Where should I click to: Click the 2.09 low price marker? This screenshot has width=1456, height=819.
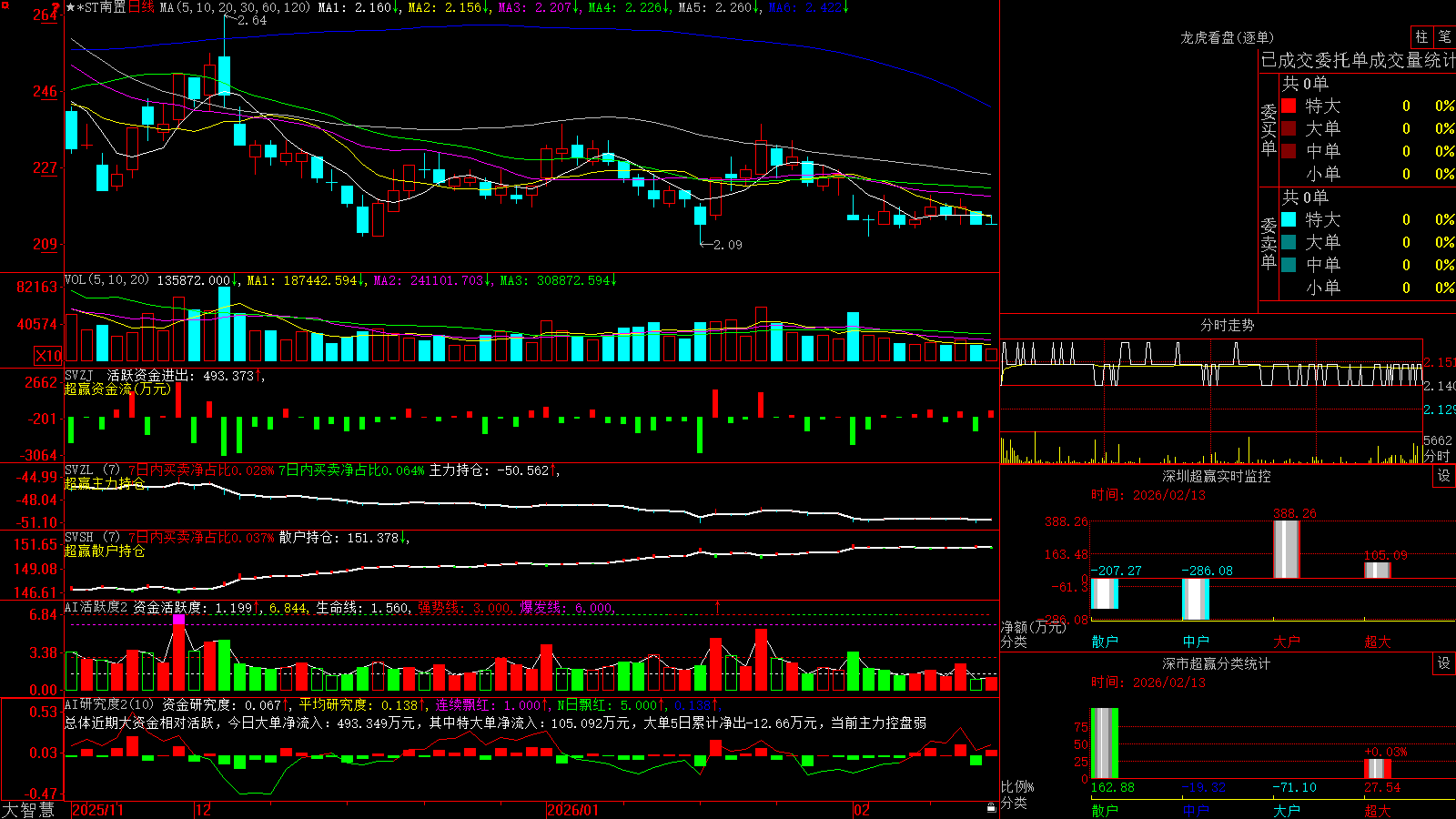click(x=727, y=245)
